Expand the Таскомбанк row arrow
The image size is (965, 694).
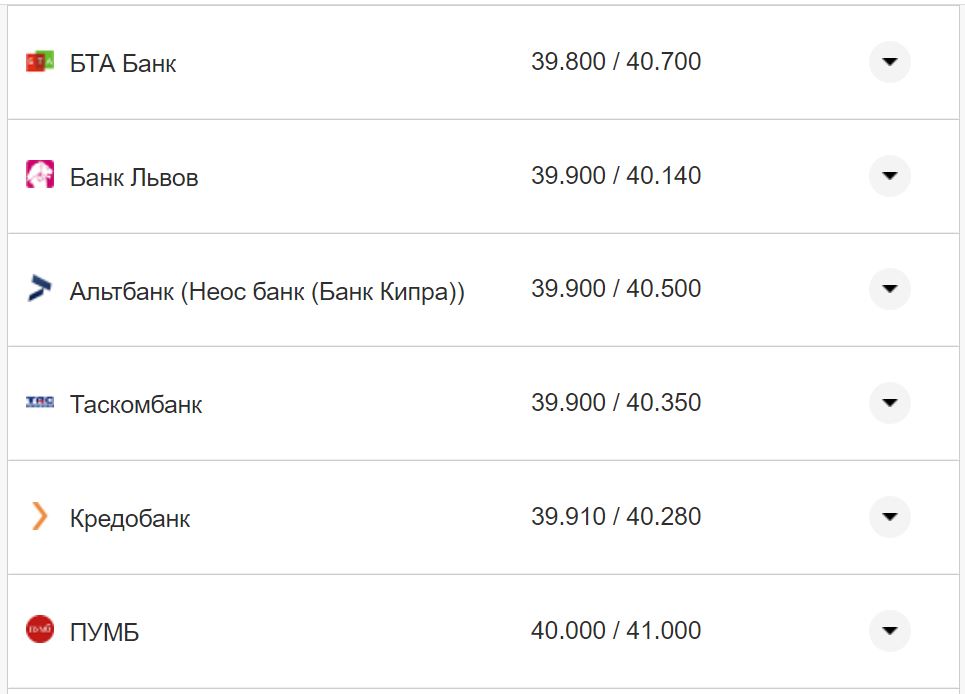[889, 403]
